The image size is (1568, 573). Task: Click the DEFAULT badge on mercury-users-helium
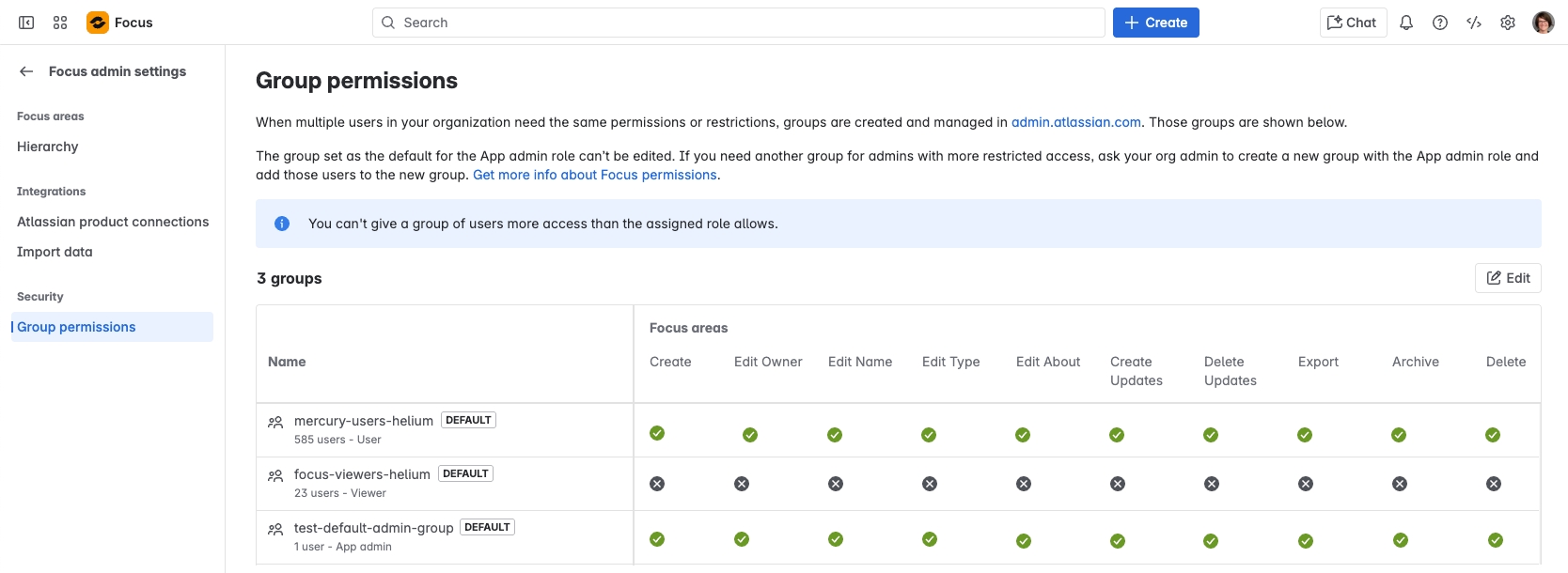pyautogui.click(x=468, y=420)
